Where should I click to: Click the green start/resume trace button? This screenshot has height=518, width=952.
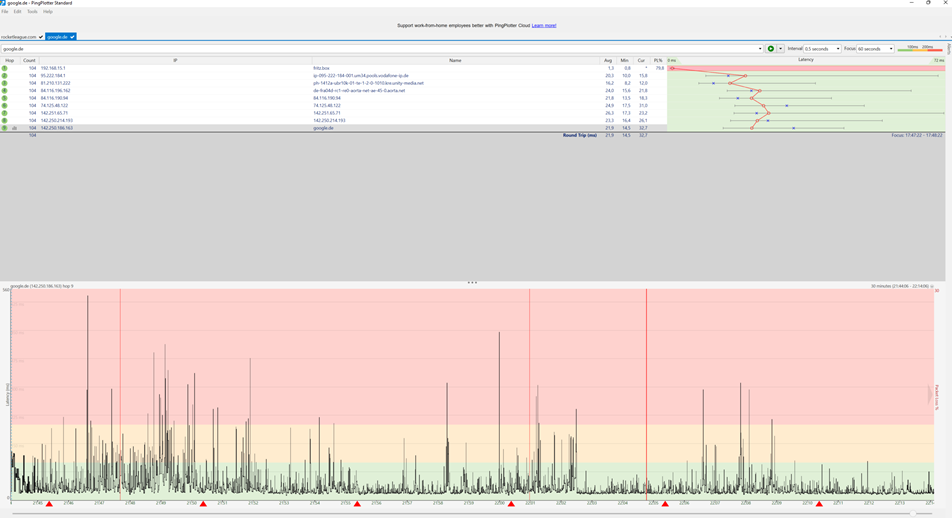click(771, 48)
